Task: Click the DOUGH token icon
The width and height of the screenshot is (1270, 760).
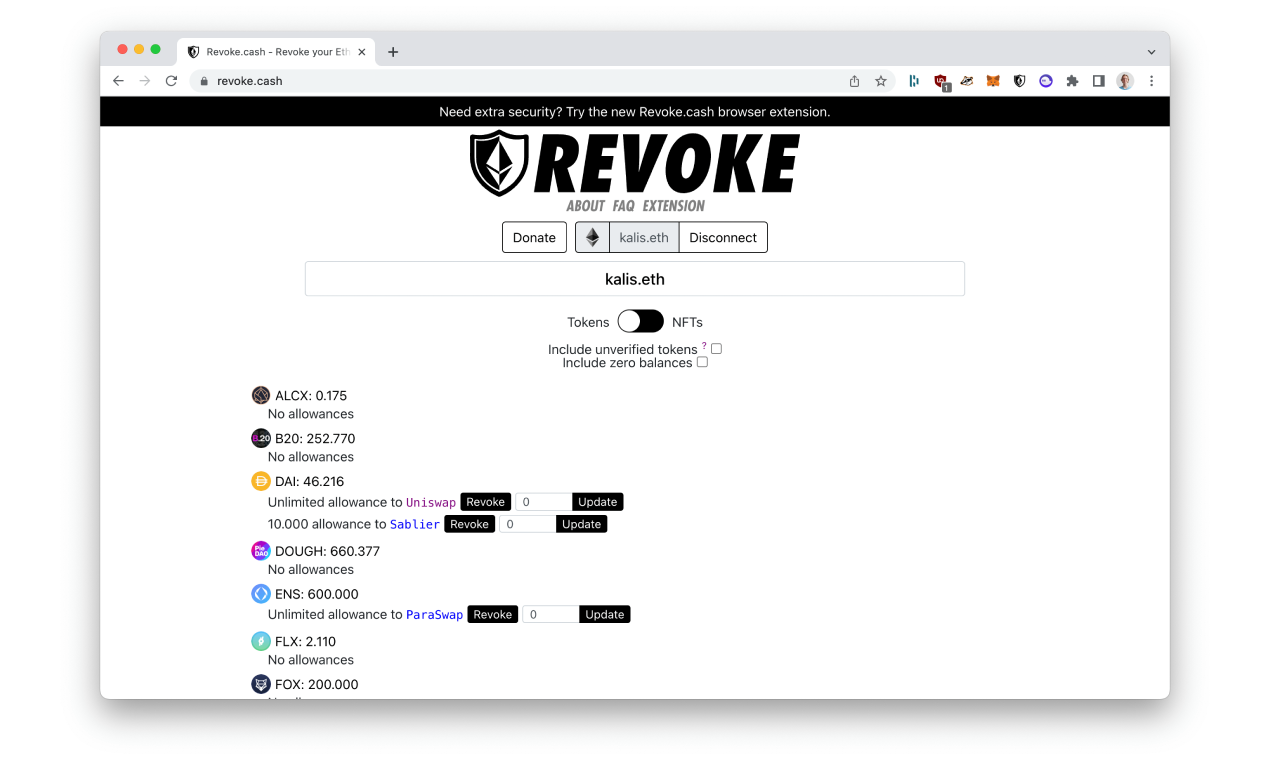Action: [x=261, y=551]
